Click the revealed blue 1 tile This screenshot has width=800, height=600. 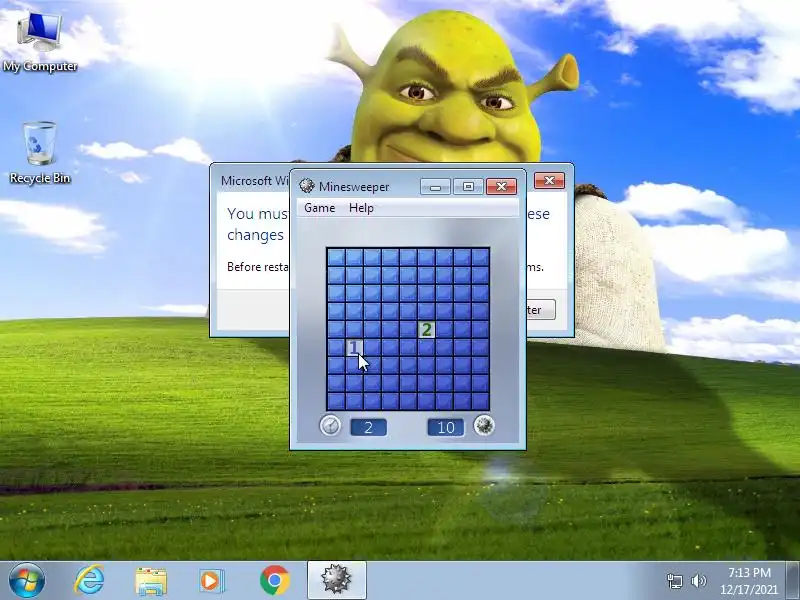click(x=355, y=347)
